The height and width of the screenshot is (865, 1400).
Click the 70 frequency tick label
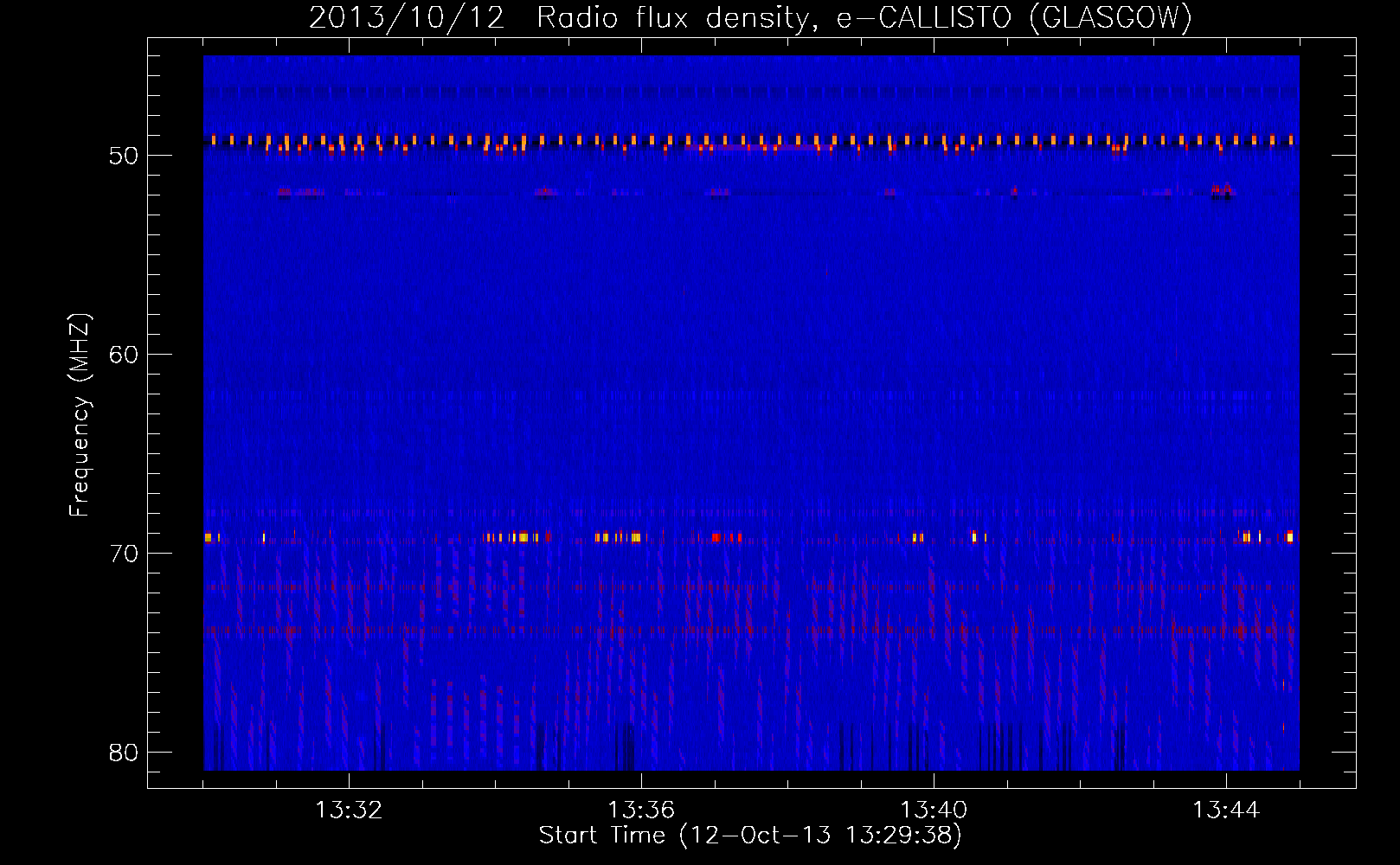click(x=124, y=554)
